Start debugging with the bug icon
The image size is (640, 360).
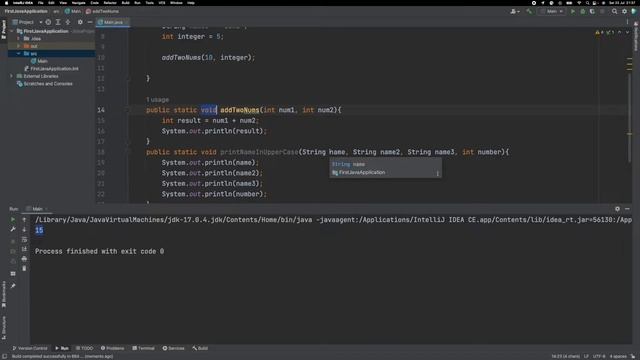(x=582, y=11)
